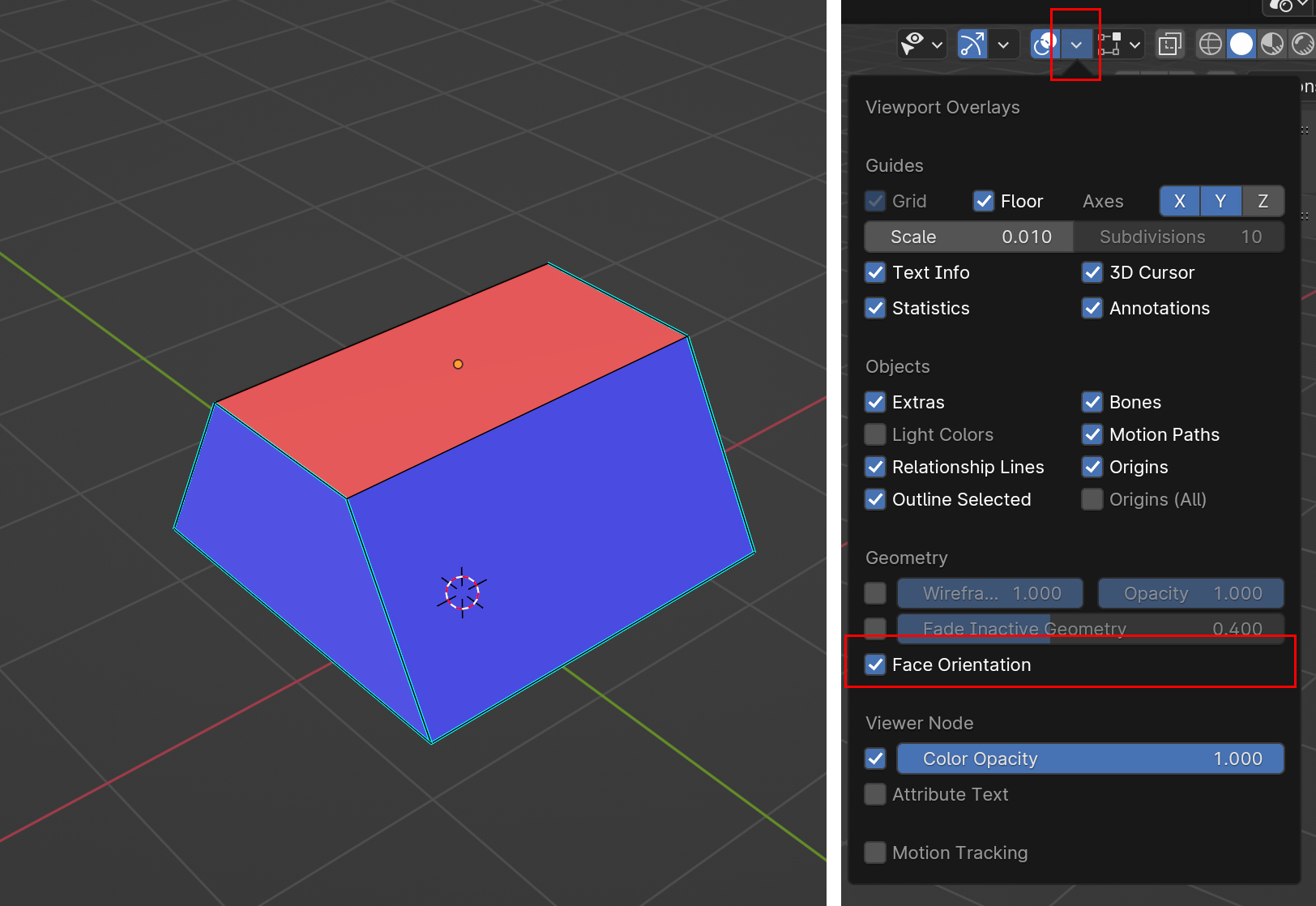Click the 3D cursor in viewport

tap(462, 592)
